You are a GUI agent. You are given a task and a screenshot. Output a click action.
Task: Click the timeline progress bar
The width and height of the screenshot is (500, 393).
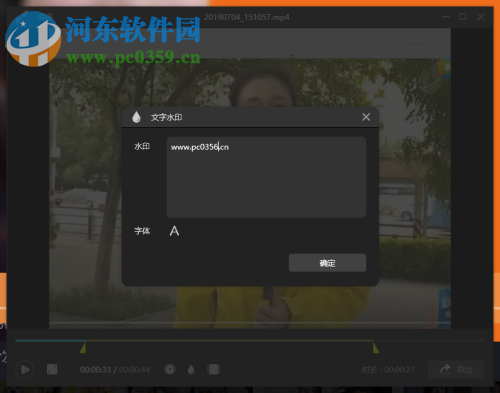click(x=249, y=341)
